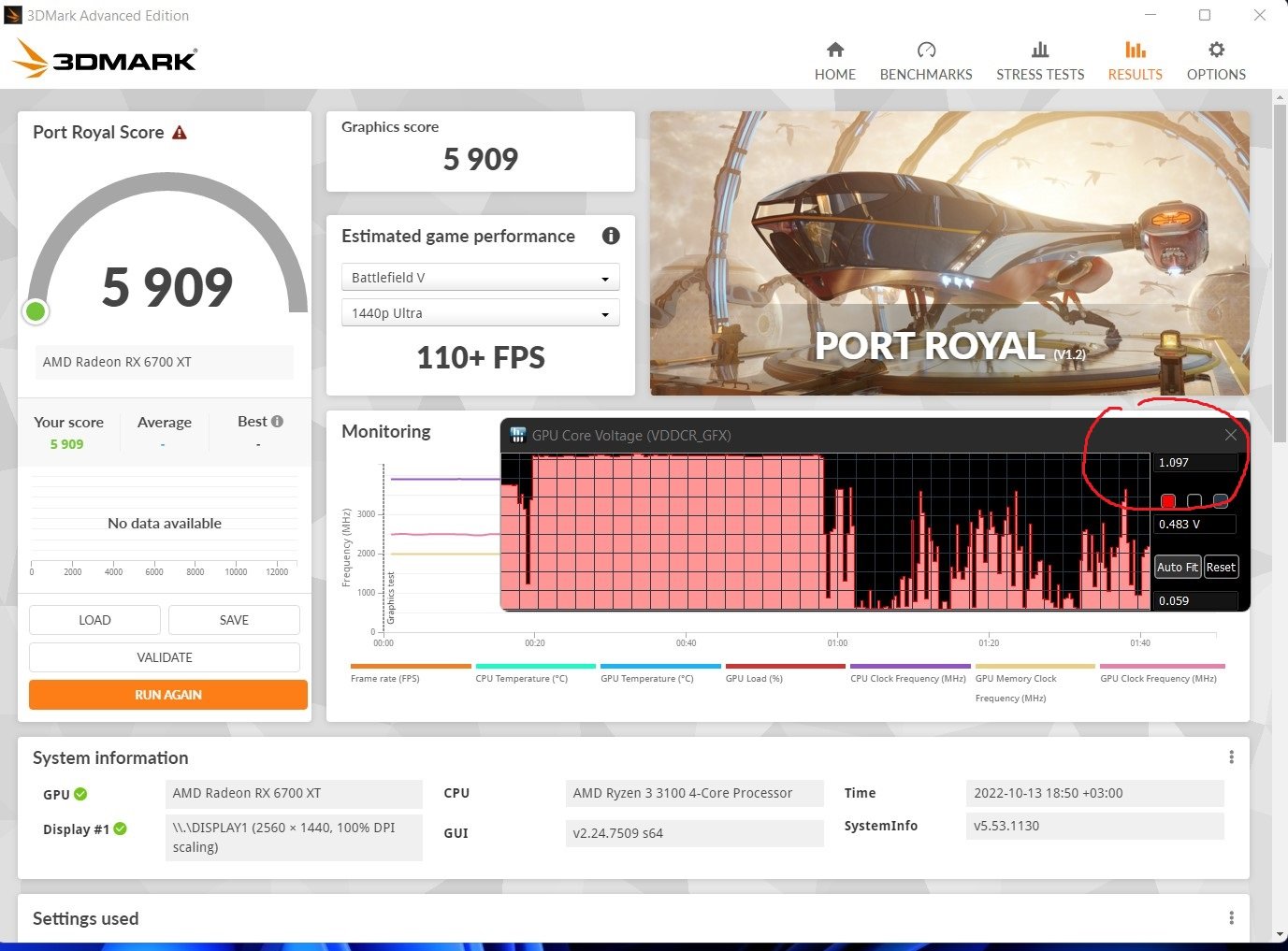Toggle Frame rate (FPS) legend item
This screenshot has height=951, width=1288.
[x=411, y=673]
